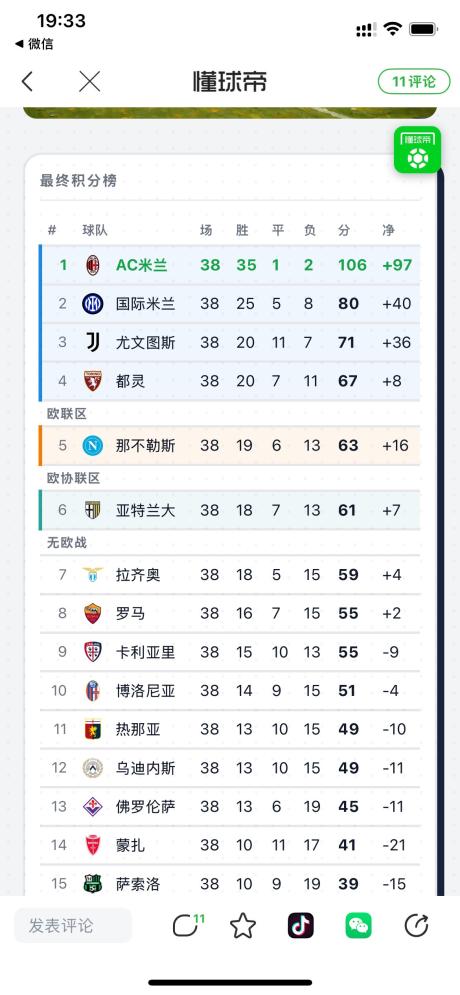Image resolution: width=460 pixels, height=995 pixels.
Task: Tap the comment bubble icon with 11
Action: coord(188,925)
